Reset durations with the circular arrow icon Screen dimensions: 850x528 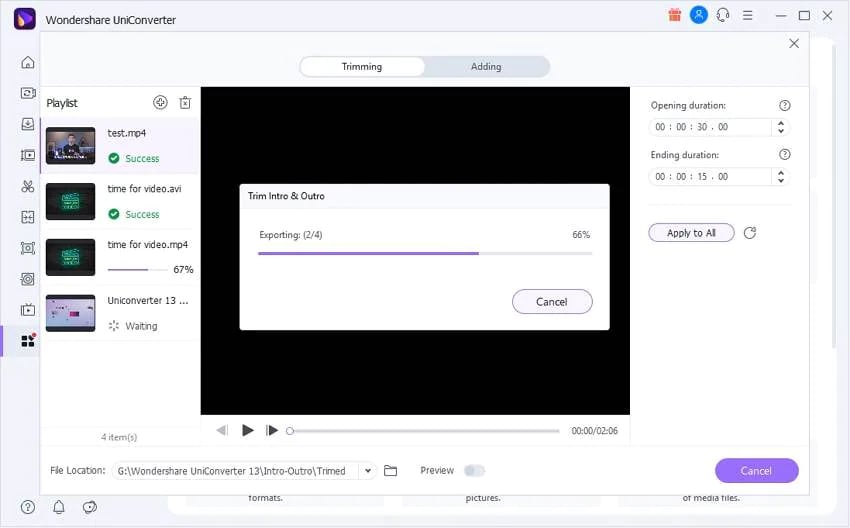click(750, 233)
